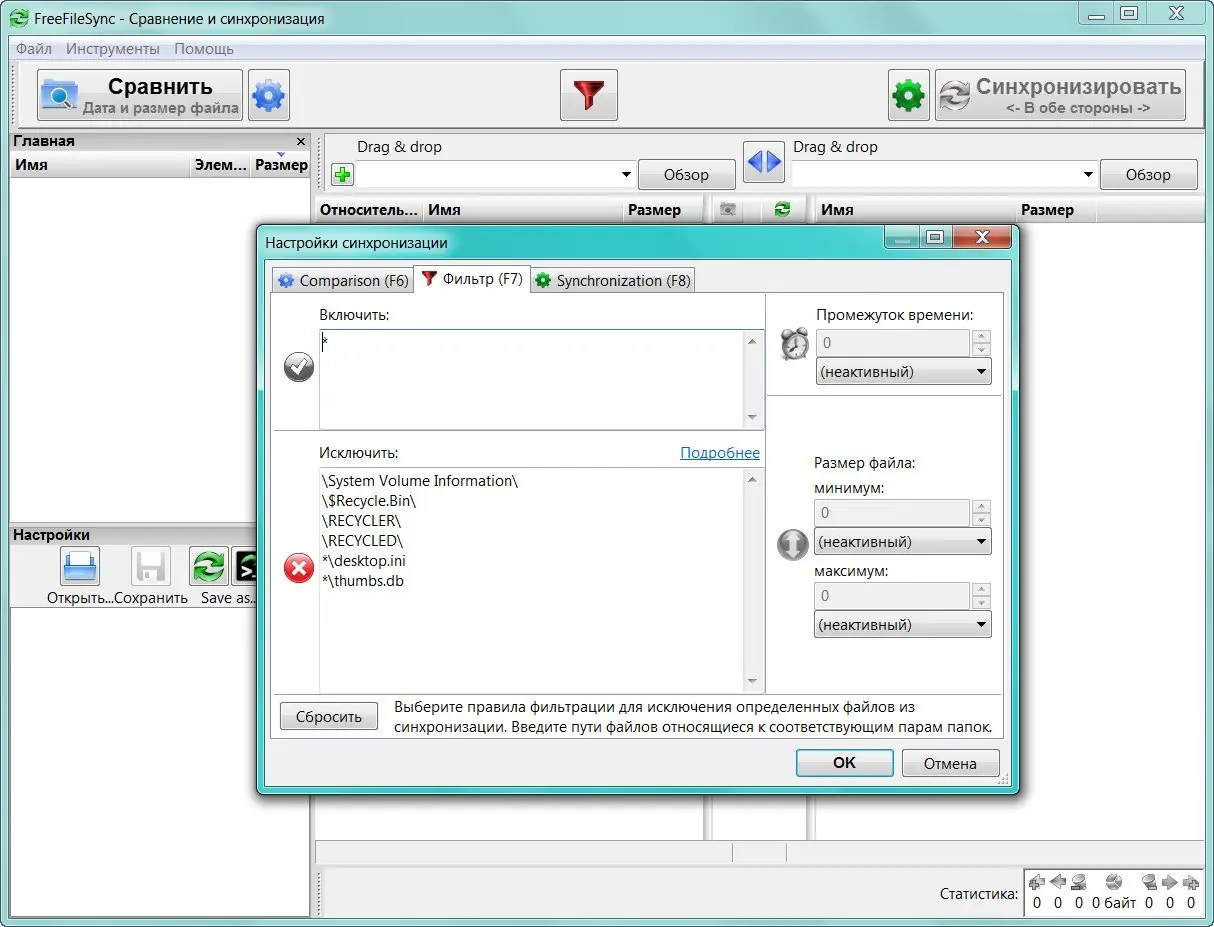1214x927 pixels.
Task: Decrease the максимум size spinner value
Action: click(981, 602)
